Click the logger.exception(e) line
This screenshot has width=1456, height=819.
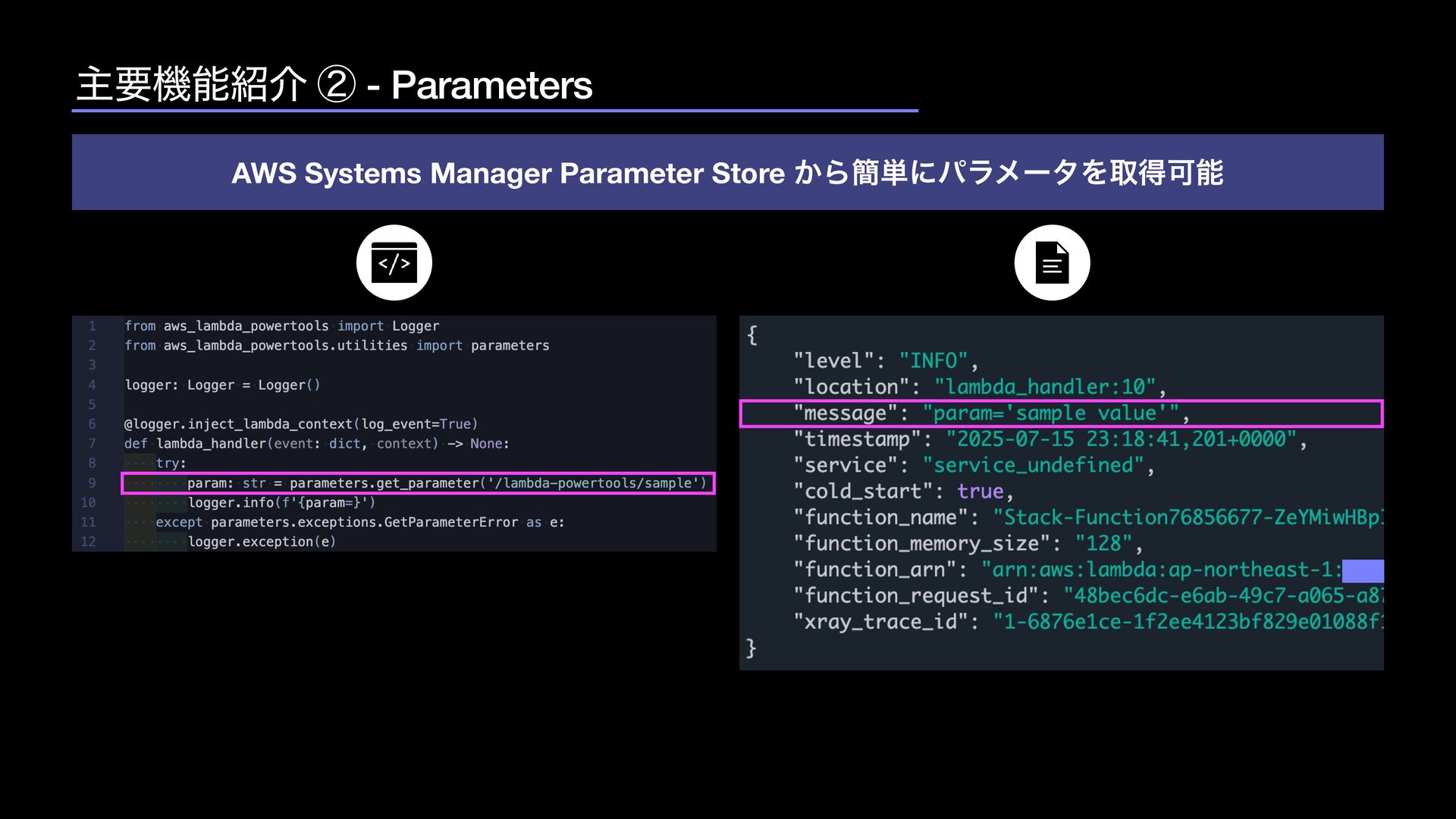pos(262,542)
